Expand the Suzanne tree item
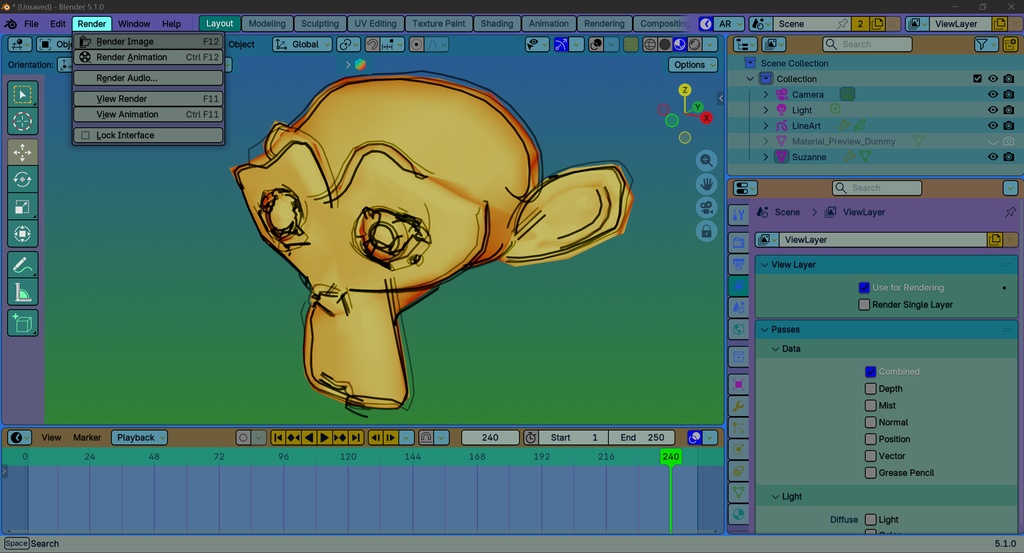The image size is (1024, 553). [x=766, y=157]
